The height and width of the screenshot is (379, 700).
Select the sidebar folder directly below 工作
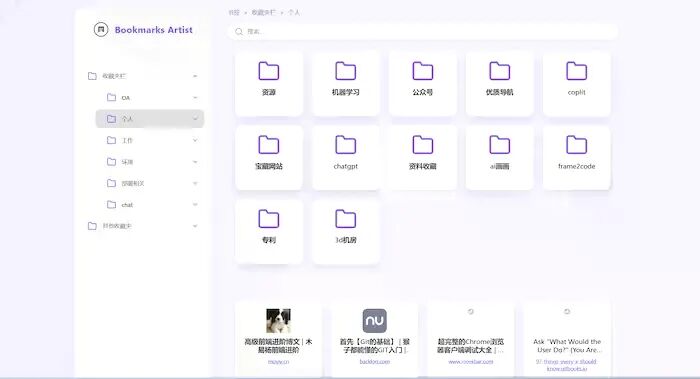click(150, 162)
